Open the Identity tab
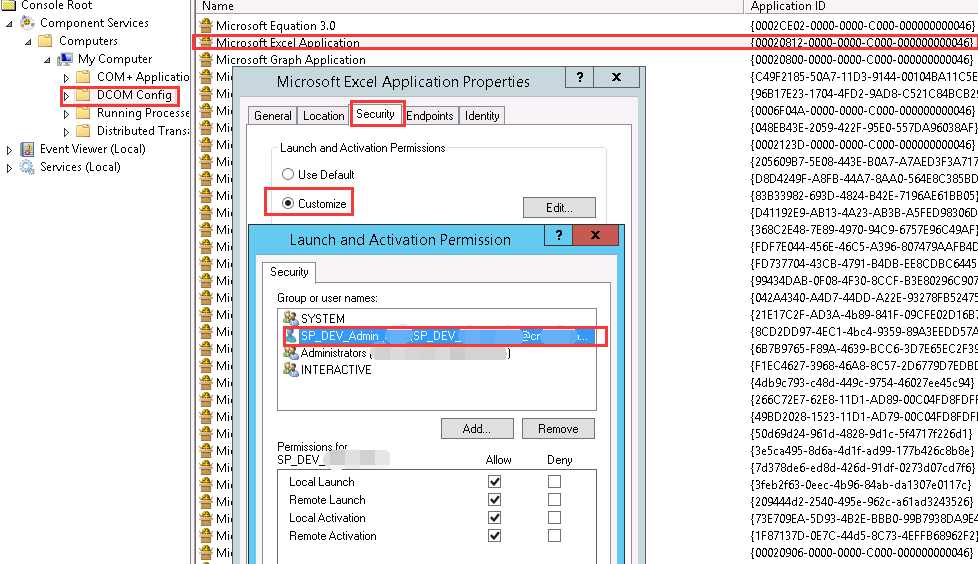 (x=482, y=115)
